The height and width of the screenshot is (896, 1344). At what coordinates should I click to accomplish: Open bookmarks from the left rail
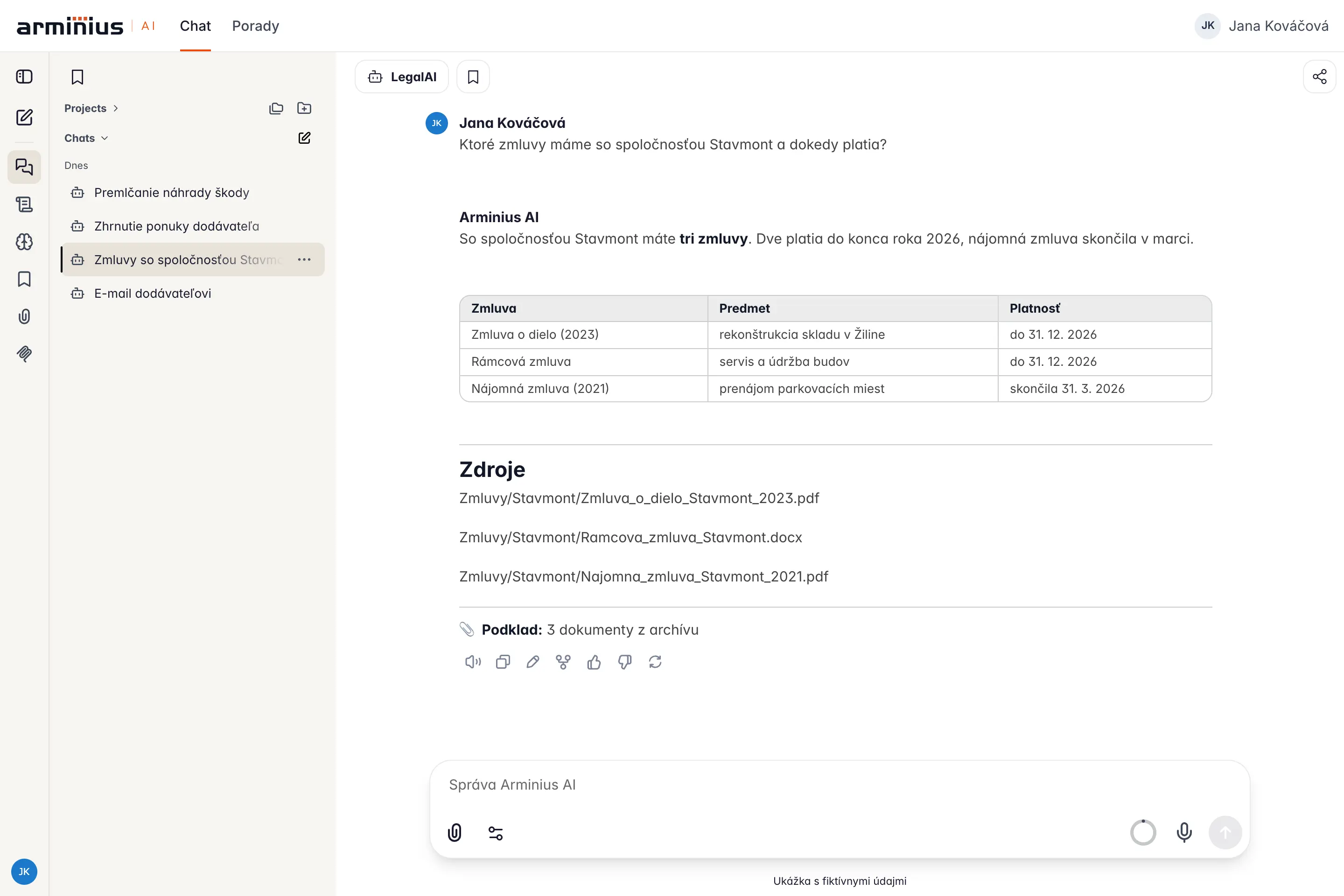point(24,279)
